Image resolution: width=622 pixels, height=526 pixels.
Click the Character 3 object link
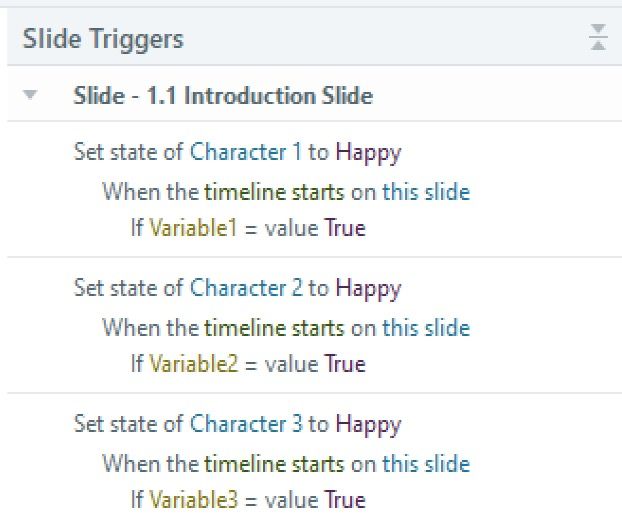tap(246, 424)
